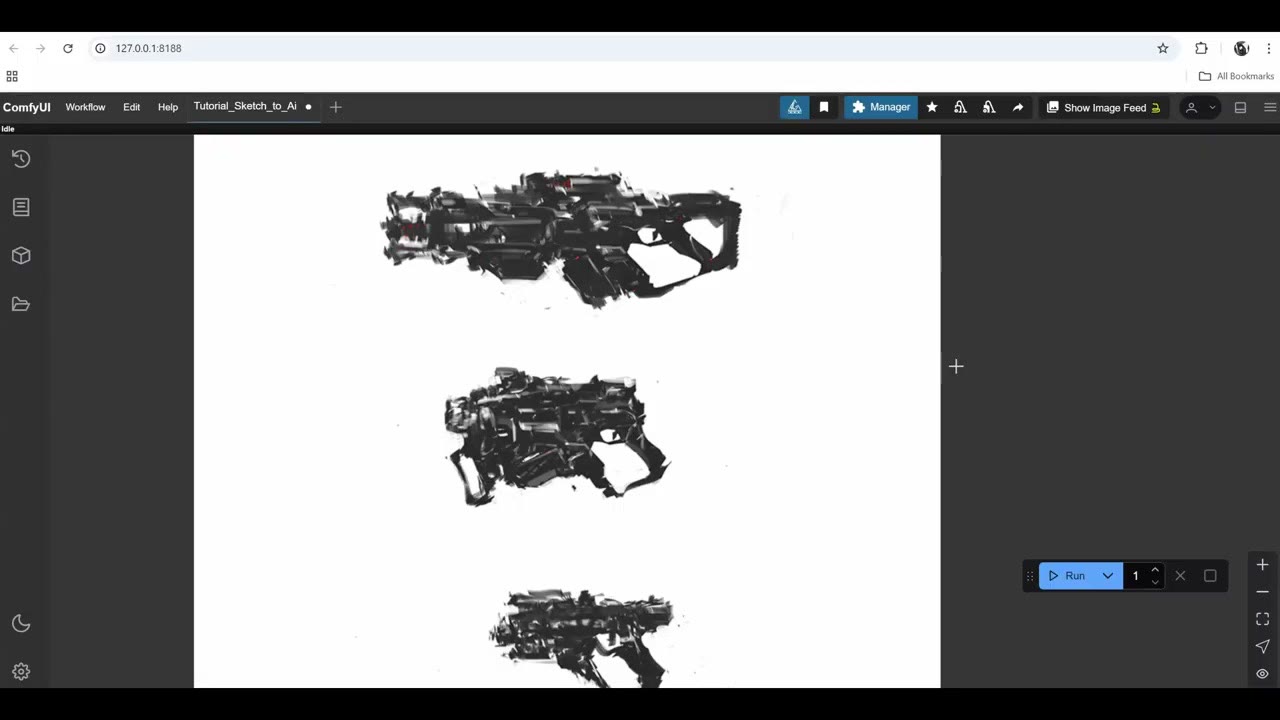Image resolution: width=1280 pixels, height=720 pixels.
Task: Toggle link visibility eye icon
Action: [x=1263, y=674]
